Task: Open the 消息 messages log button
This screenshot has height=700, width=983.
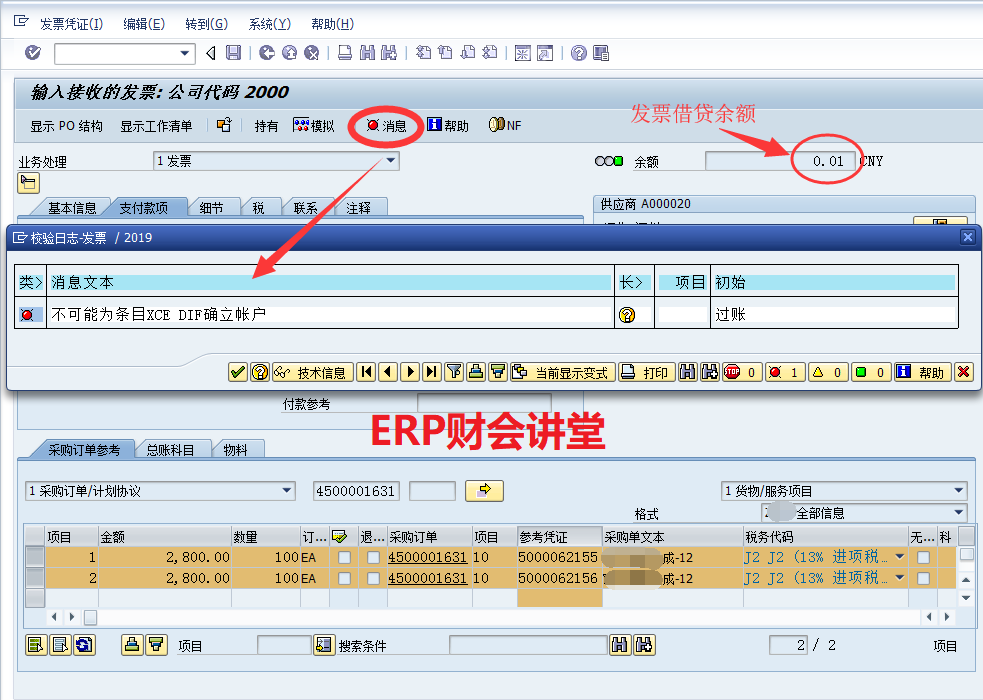Action: point(386,126)
